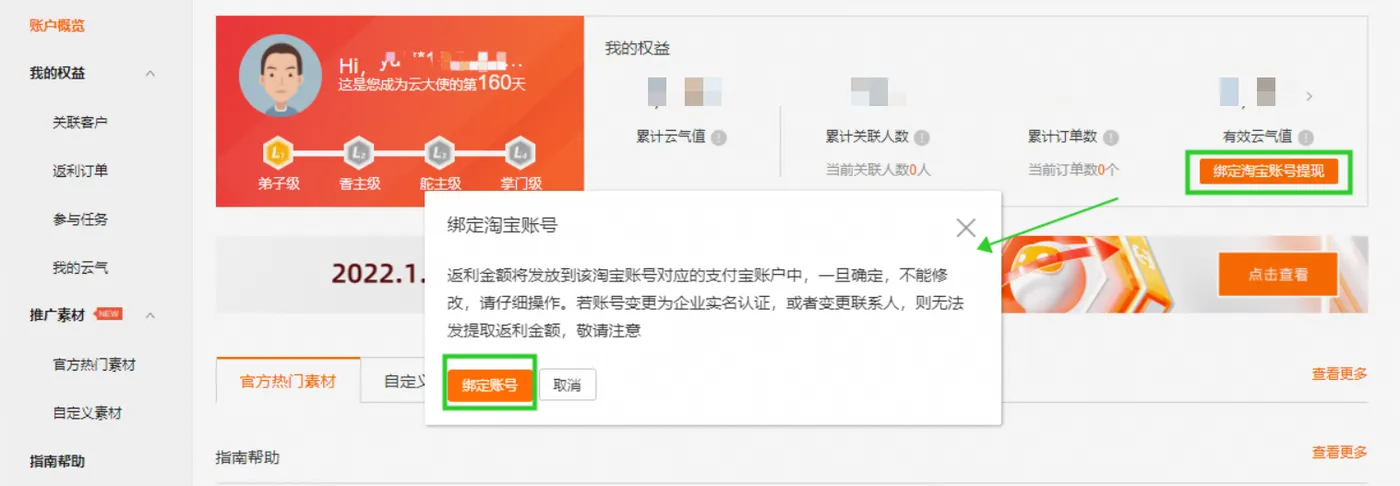Click the user avatar picture
The image size is (1400, 486).
281,76
